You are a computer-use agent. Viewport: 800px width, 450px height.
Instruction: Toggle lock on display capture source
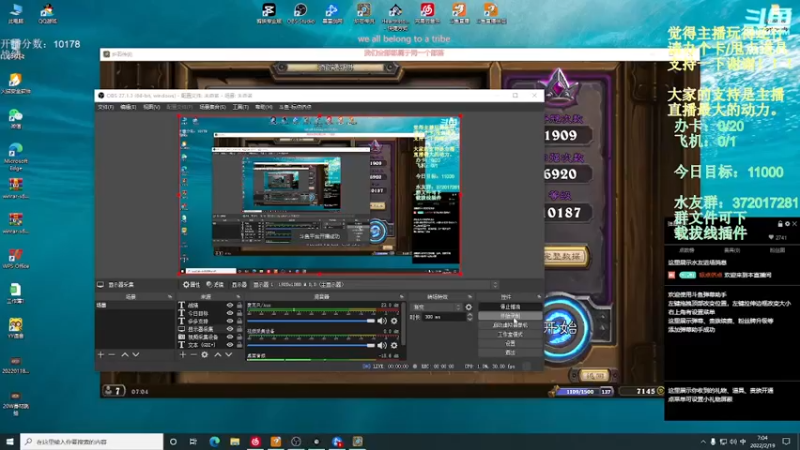(239, 329)
